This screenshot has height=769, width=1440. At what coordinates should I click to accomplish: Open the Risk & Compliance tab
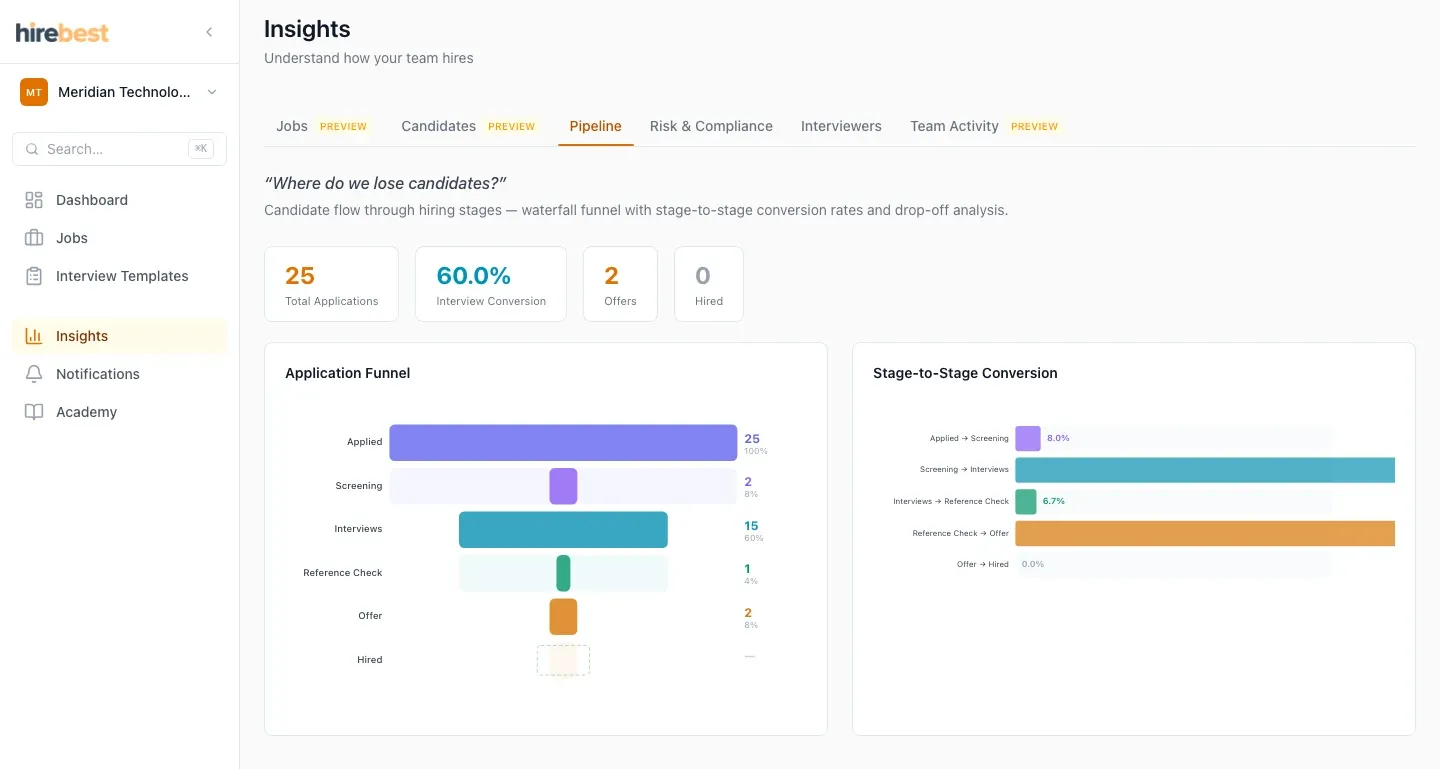711,126
